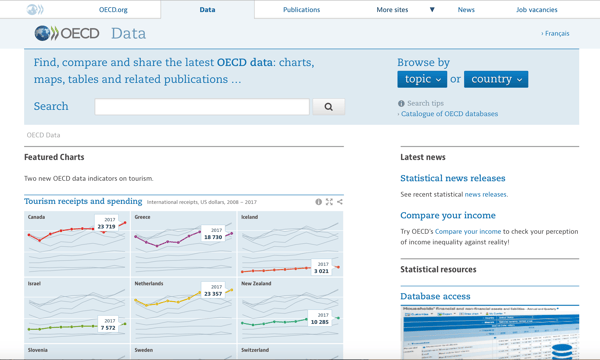Follow inline Compare your income link
Image resolution: width=600 pixels, height=360 pixels.
468,231
